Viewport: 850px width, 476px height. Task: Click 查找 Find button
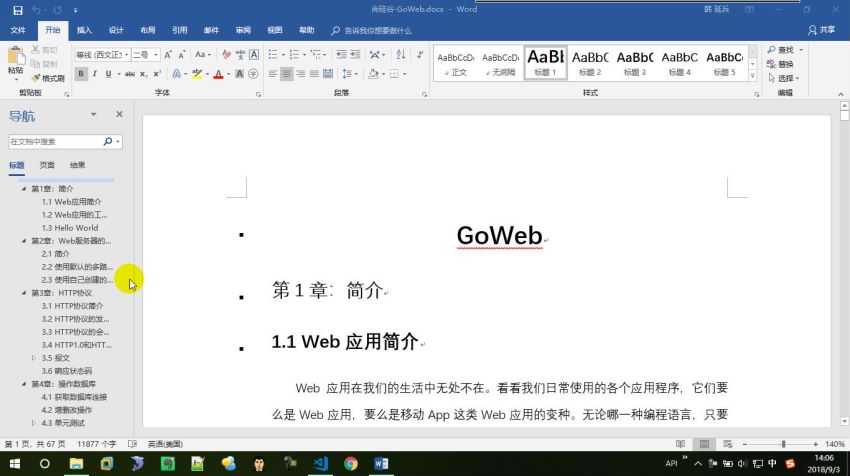coord(781,50)
